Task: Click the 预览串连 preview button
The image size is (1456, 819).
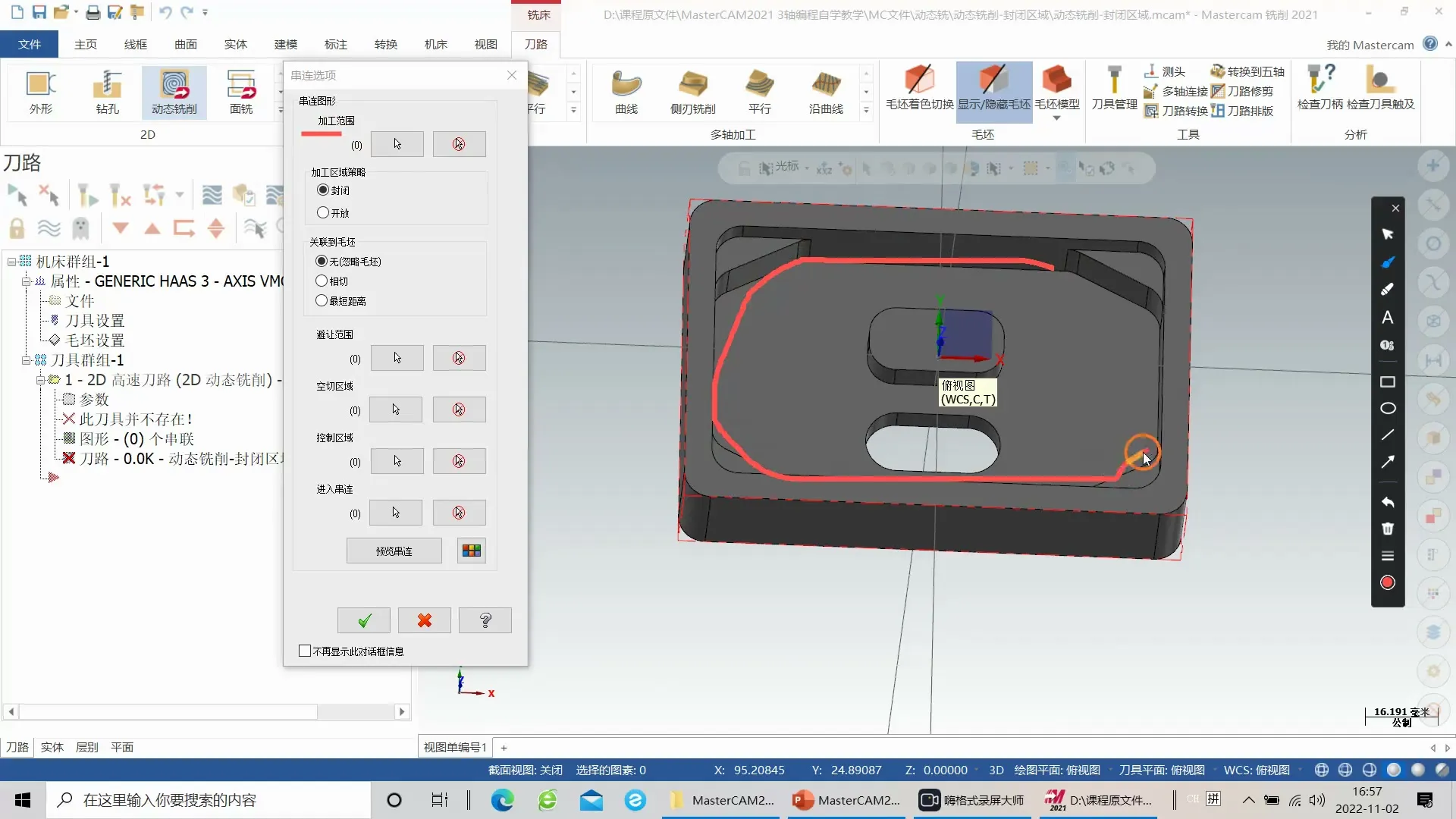Action: [394, 551]
